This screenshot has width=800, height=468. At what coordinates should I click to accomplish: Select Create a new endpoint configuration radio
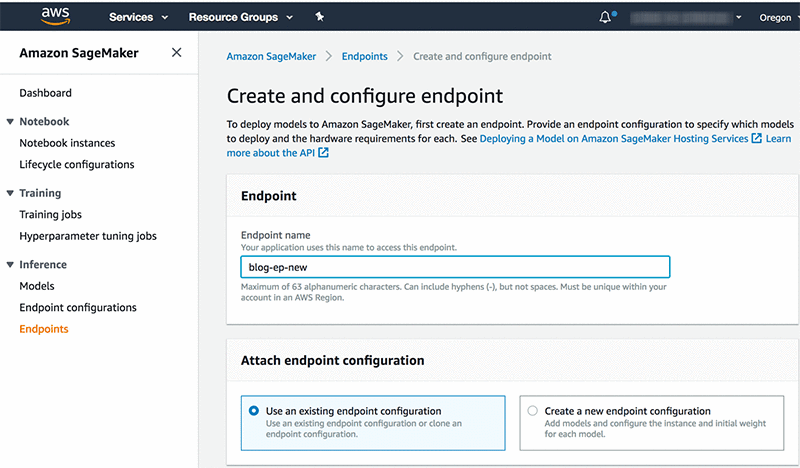point(532,411)
